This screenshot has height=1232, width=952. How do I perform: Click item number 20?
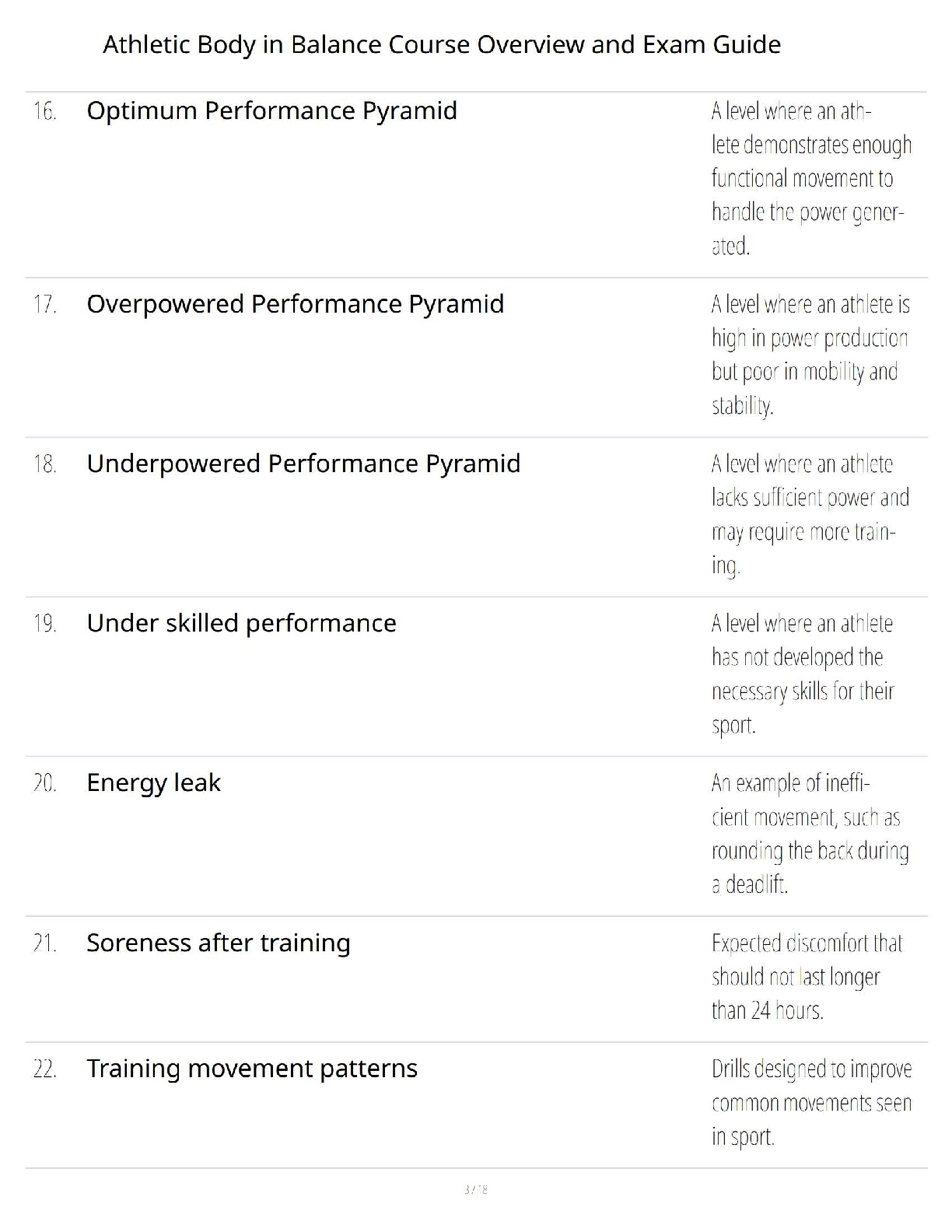pos(45,783)
